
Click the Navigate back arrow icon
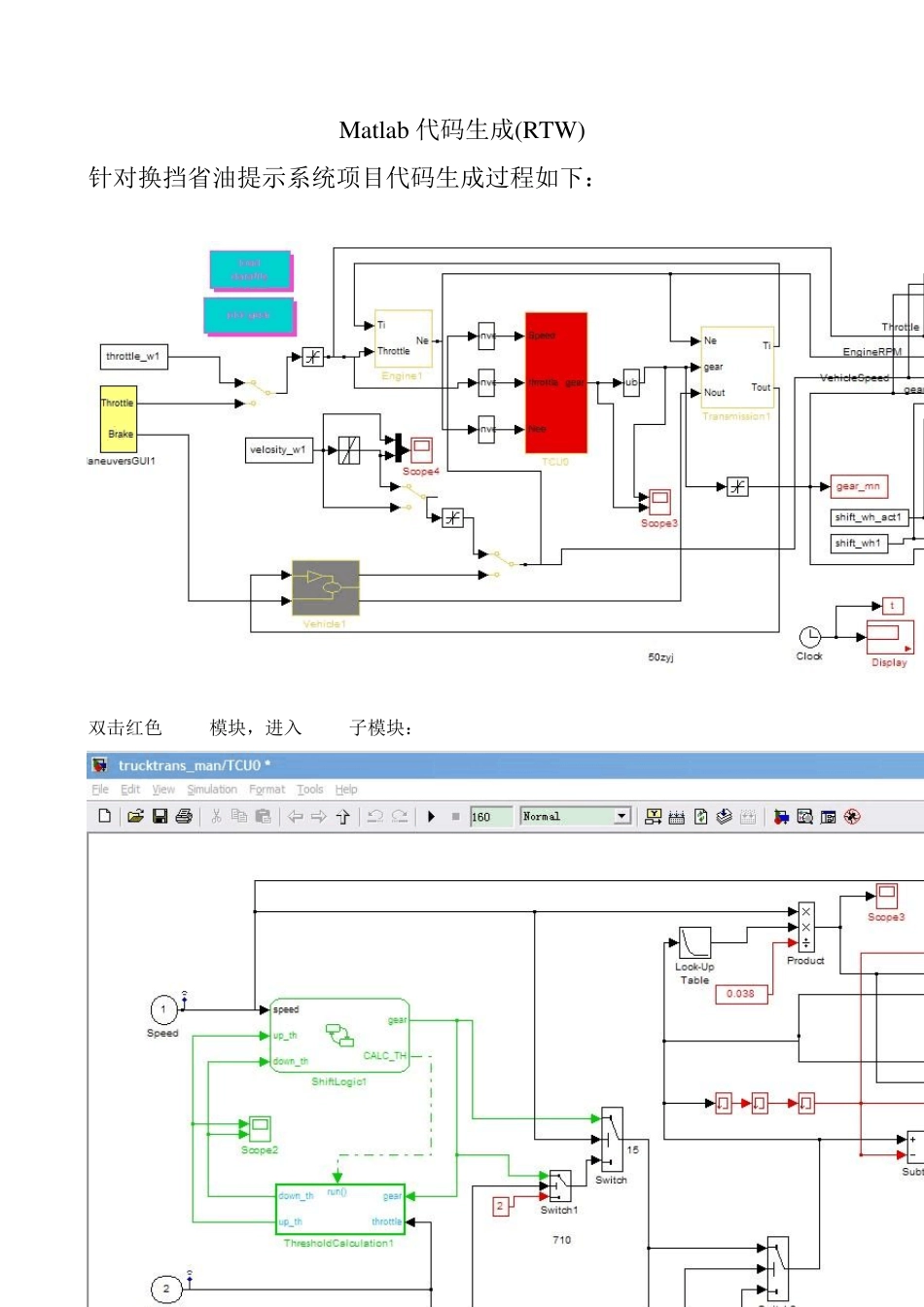pyautogui.click(x=296, y=817)
